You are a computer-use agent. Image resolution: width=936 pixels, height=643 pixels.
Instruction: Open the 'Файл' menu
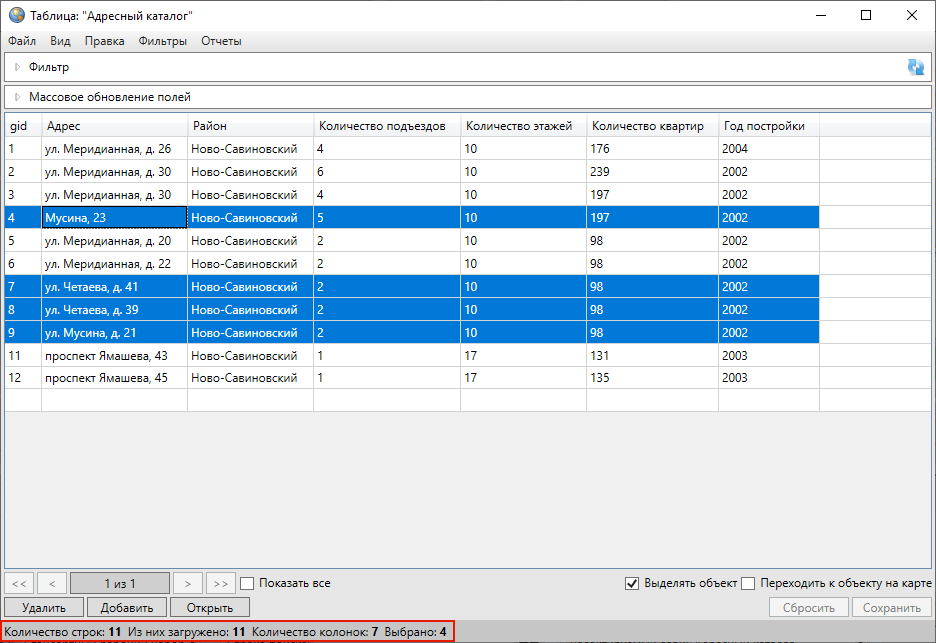[x=22, y=41]
